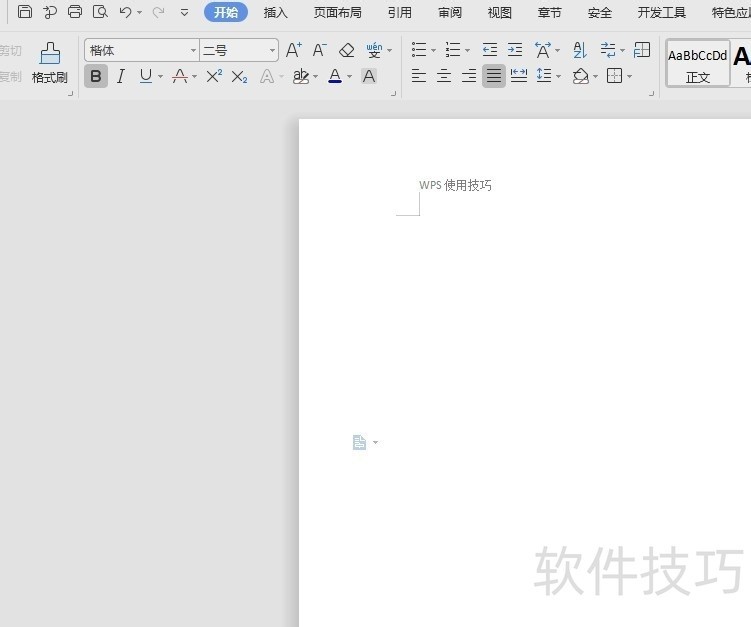Image resolution: width=751 pixels, height=627 pixels.
Task: Toggle bulleted list button
Action: pyautogui.click(x=419, y=50)
